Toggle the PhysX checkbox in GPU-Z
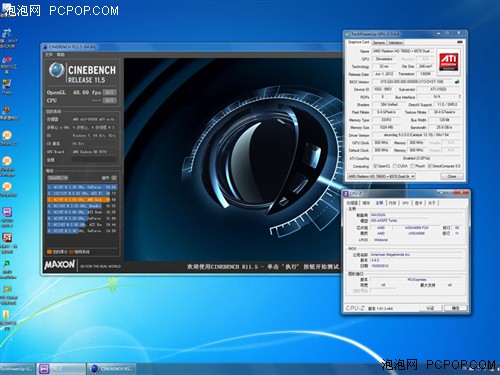Viewport: 500px width, 375px height. pos(413,166)
